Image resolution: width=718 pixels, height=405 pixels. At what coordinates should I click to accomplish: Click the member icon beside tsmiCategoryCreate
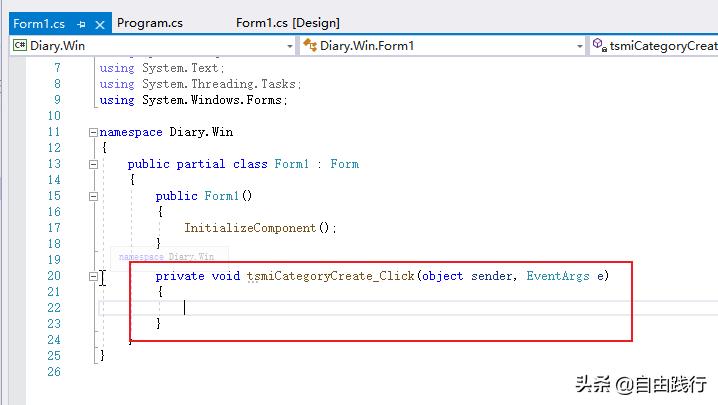[x=599, y=45]
